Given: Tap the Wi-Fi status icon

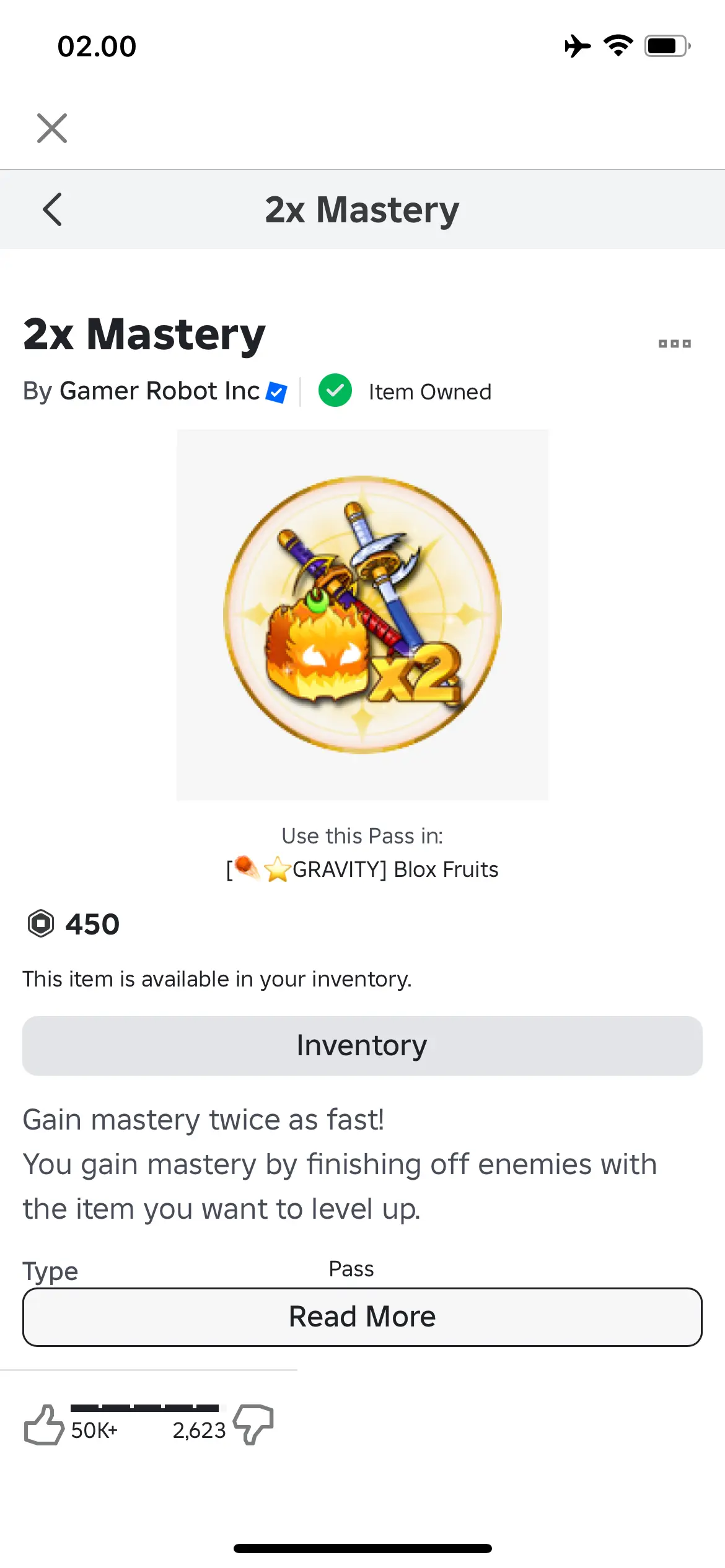Looking at the screenshot, I should pos(618,46).
